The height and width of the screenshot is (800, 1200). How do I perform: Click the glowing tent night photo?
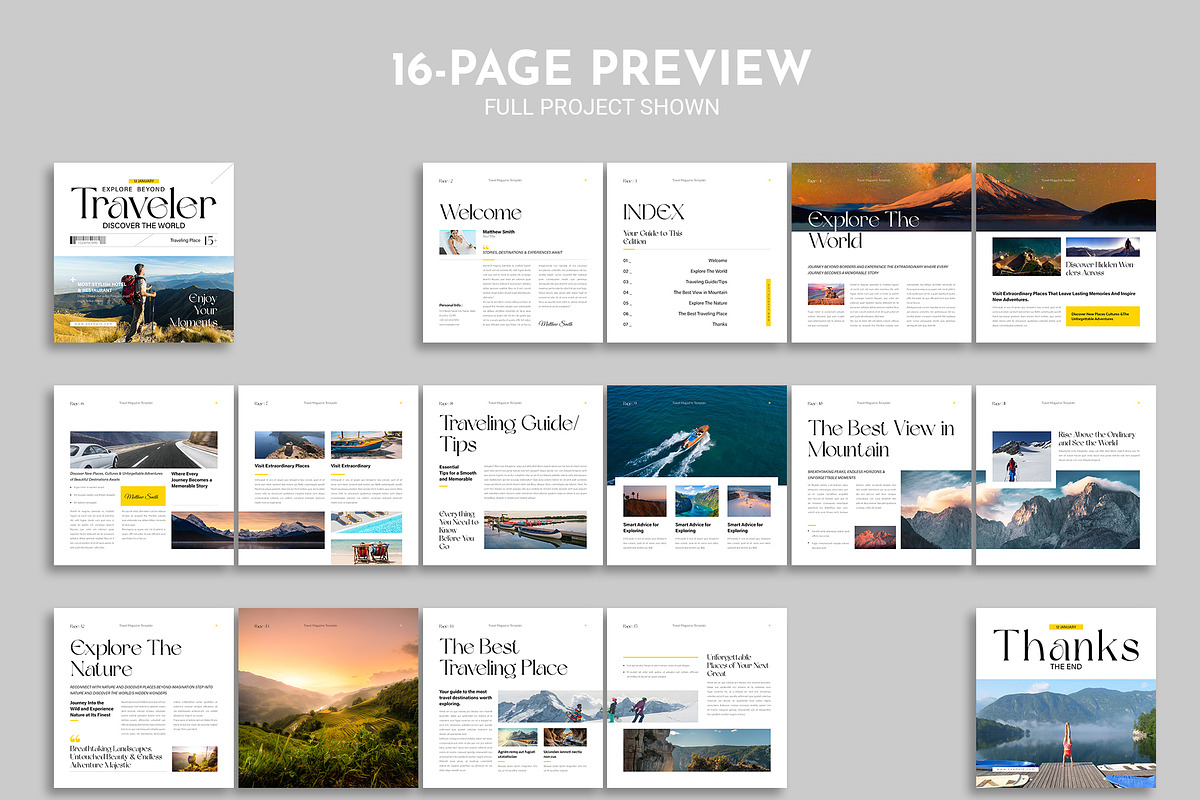pos(1027,256)
